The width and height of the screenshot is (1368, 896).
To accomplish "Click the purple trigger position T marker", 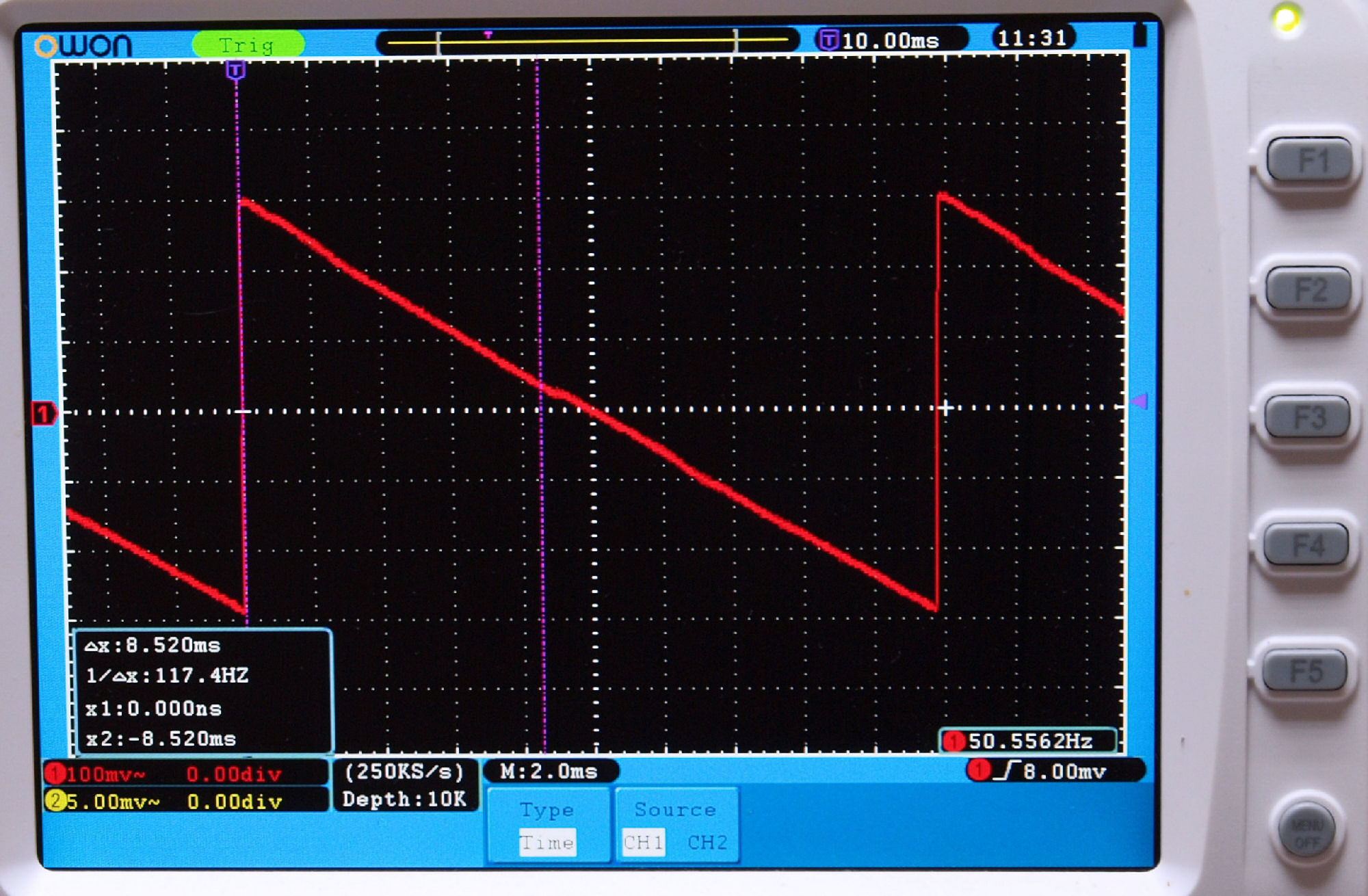I will (235, 70).
